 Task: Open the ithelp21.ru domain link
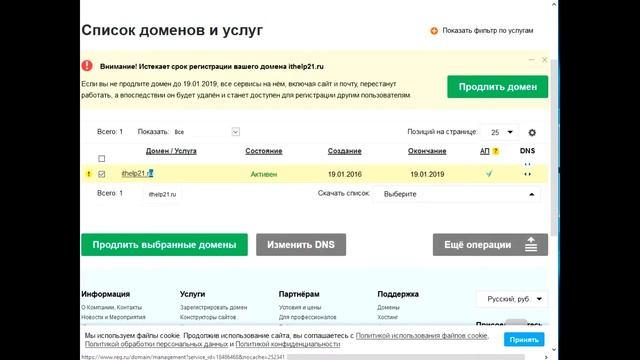tap(137, 173)
